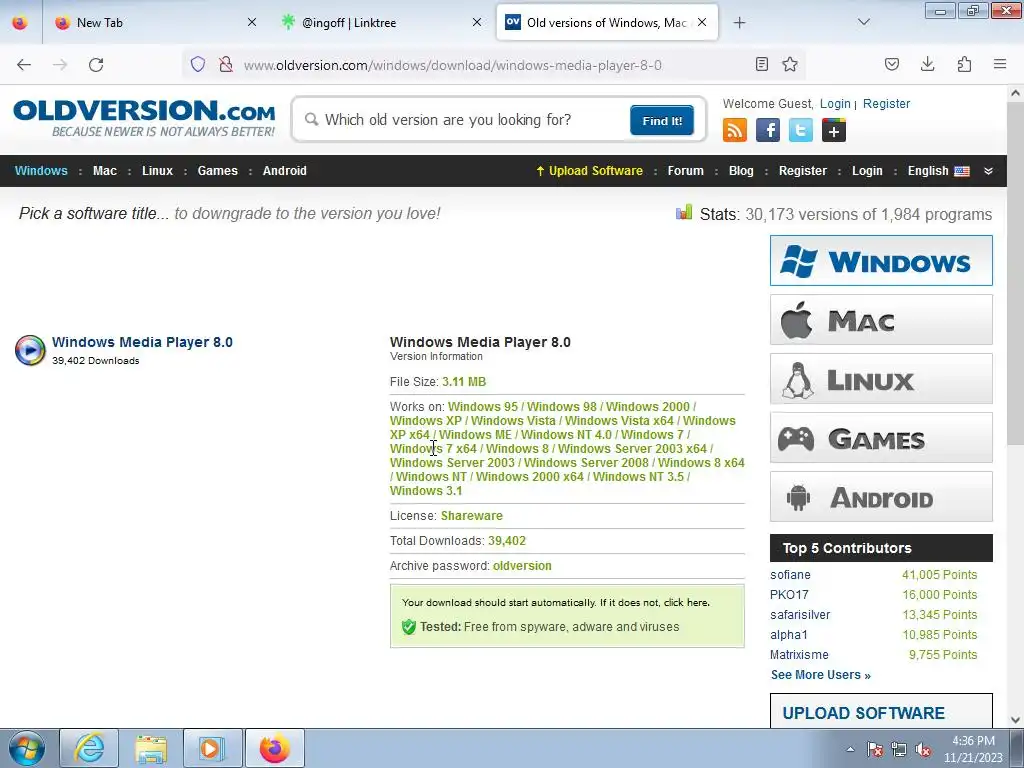Switch to the New Tab tab
Screen dimensions: 1024x768
(x=155, y=23)
